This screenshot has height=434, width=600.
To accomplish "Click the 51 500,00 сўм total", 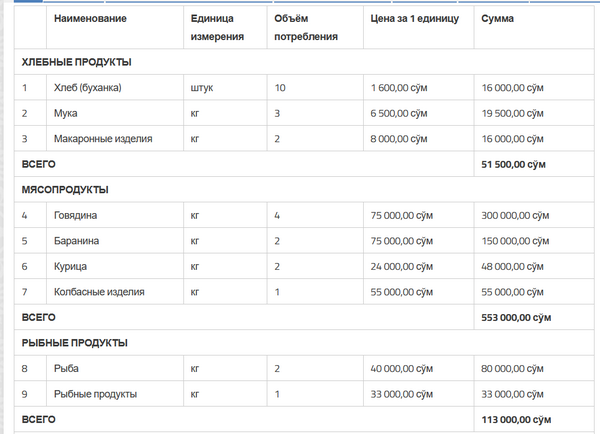I will coord(514,165).
